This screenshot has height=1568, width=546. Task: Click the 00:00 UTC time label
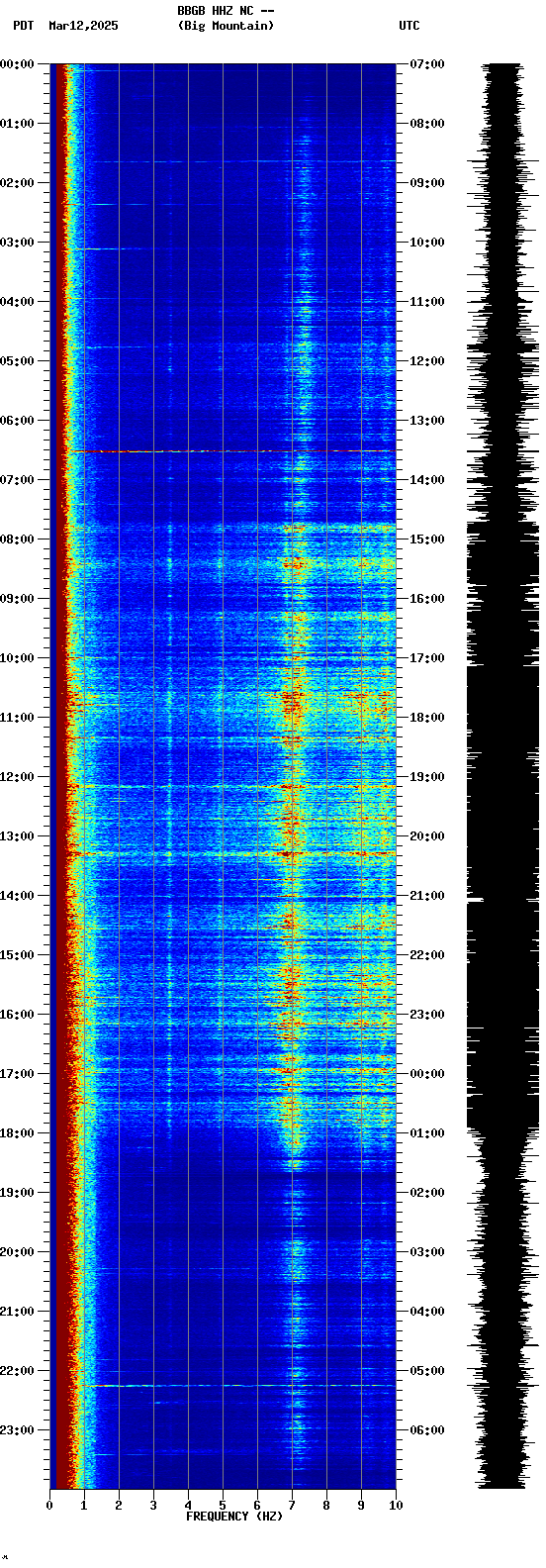(427, 1074)
